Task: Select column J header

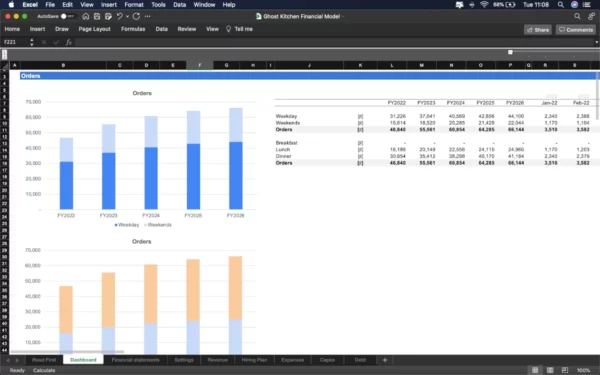Action: pos(309,65)
